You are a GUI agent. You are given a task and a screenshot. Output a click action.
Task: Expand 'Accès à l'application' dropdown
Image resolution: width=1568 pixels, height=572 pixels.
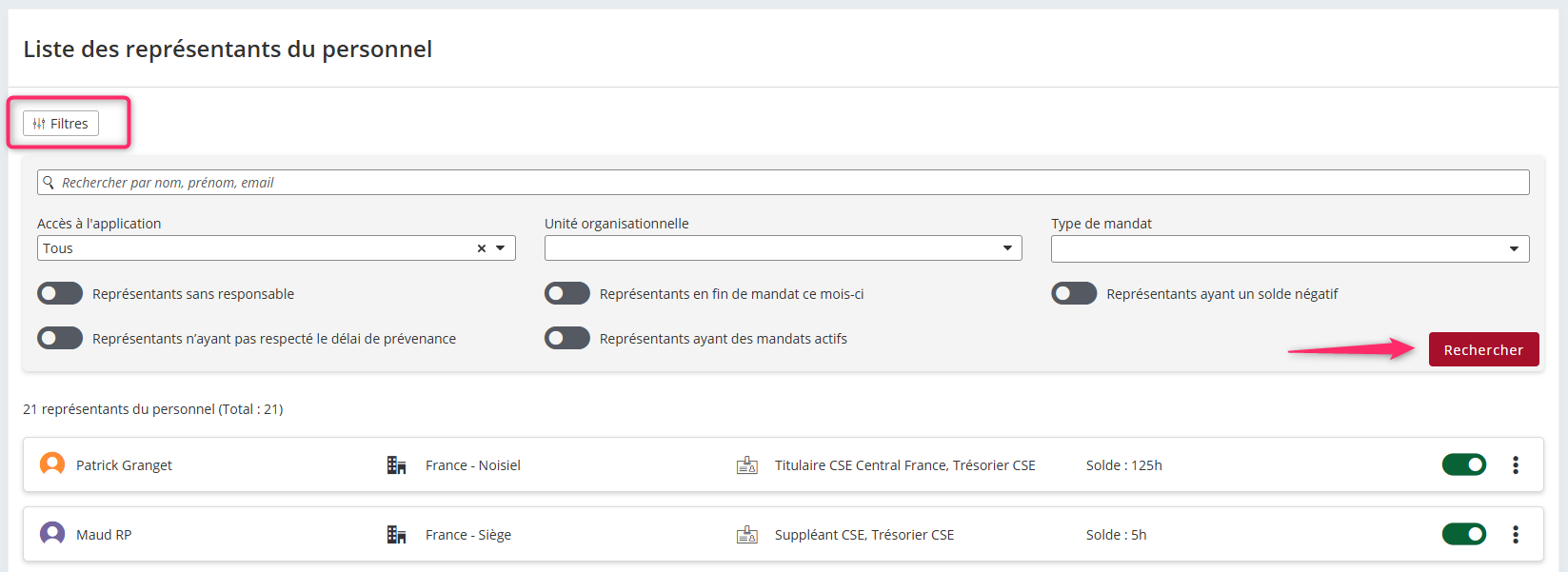pyautogui.click(x=501, y=248)
